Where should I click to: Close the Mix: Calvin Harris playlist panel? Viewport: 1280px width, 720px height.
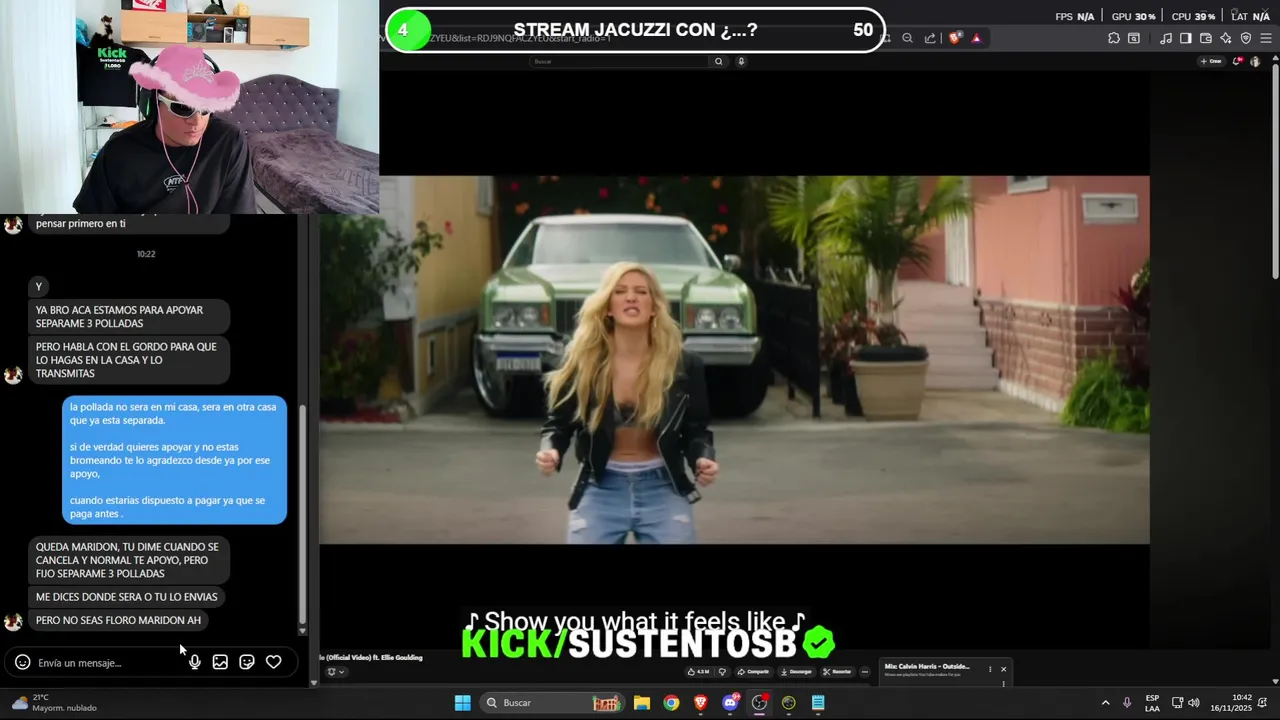tap(1003, 669)
